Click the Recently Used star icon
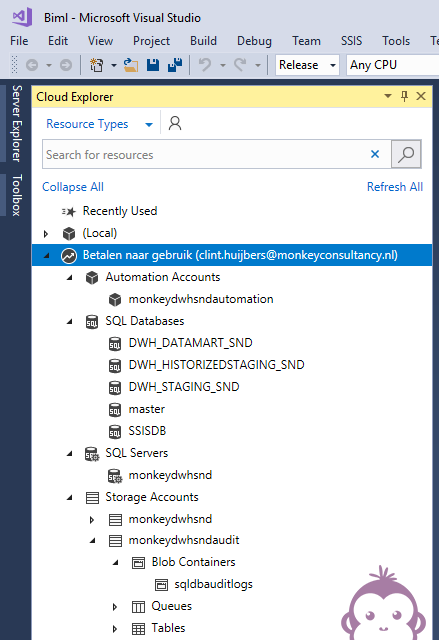 [x=69, y=211]
